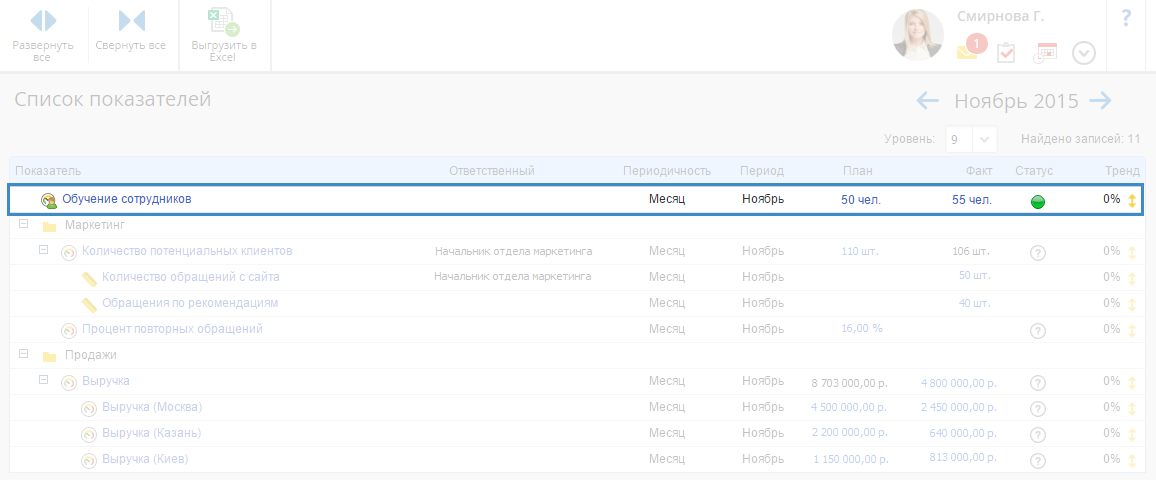
Task: Click the 8 703 000,00 р. plan value
Action: point(849,383)
